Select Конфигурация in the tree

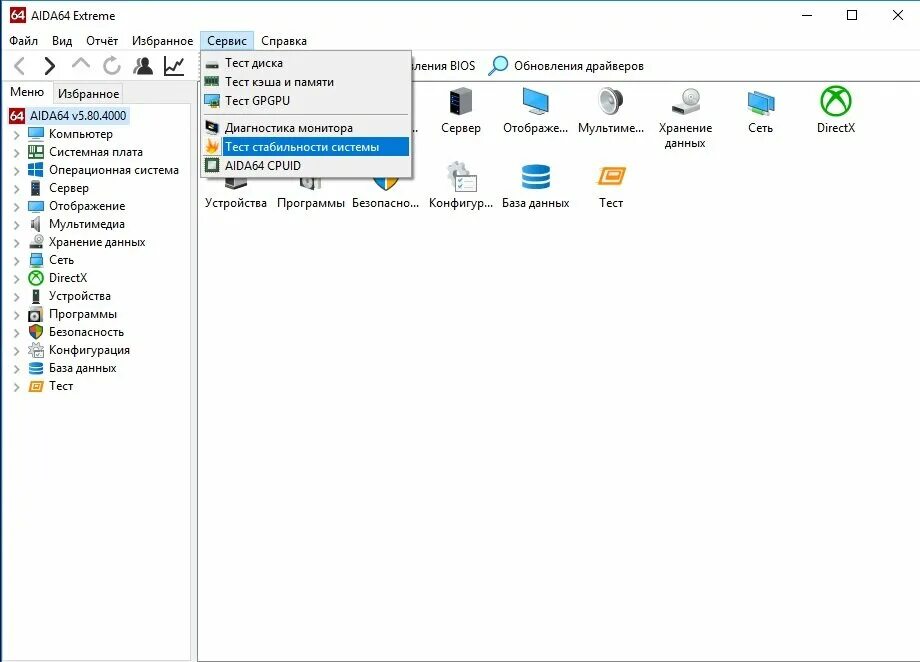pos(89,350)
